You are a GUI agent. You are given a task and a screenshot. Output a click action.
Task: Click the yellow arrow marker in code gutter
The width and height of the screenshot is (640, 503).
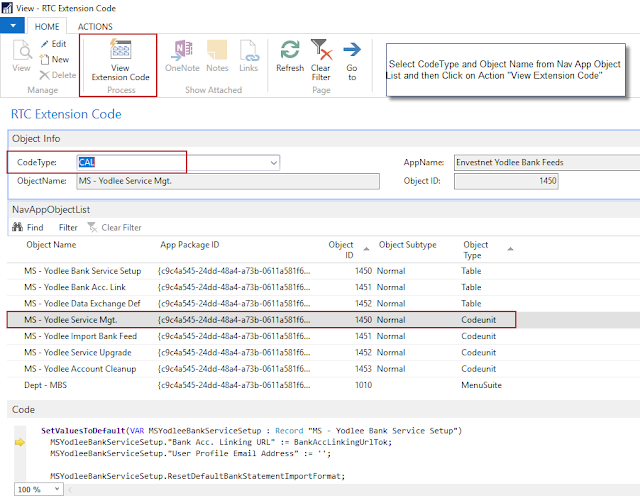(20, 442)
